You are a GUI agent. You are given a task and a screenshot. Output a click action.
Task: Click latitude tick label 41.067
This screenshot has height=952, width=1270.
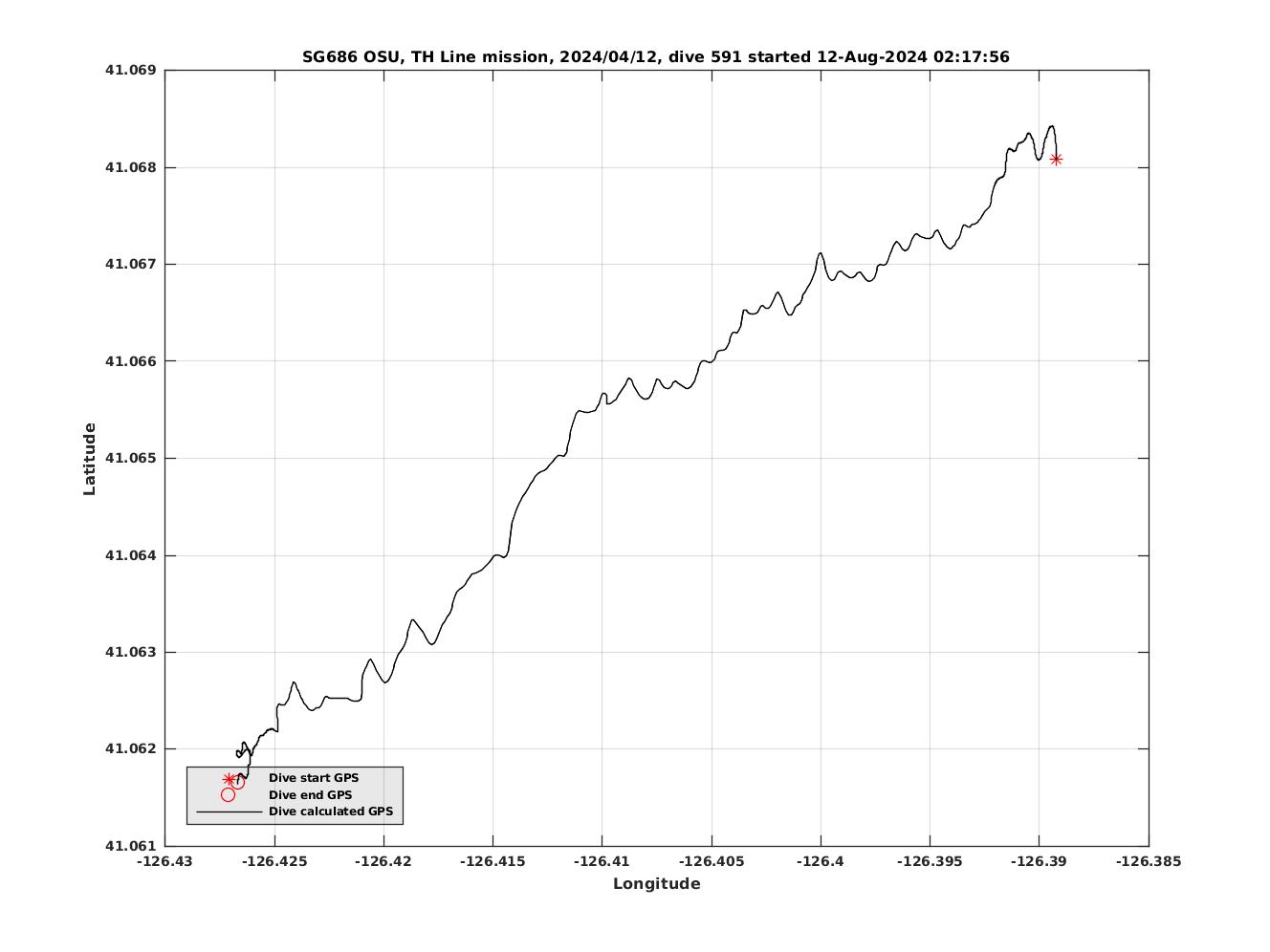[x=130, y=264]
